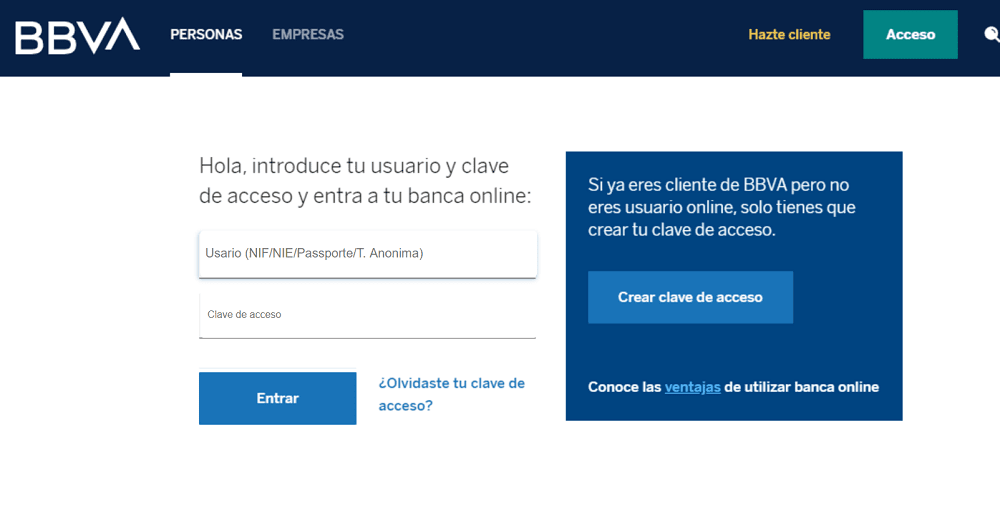Follow the ventajas link
Screen dimensions: 1000x523
[693, 387]
